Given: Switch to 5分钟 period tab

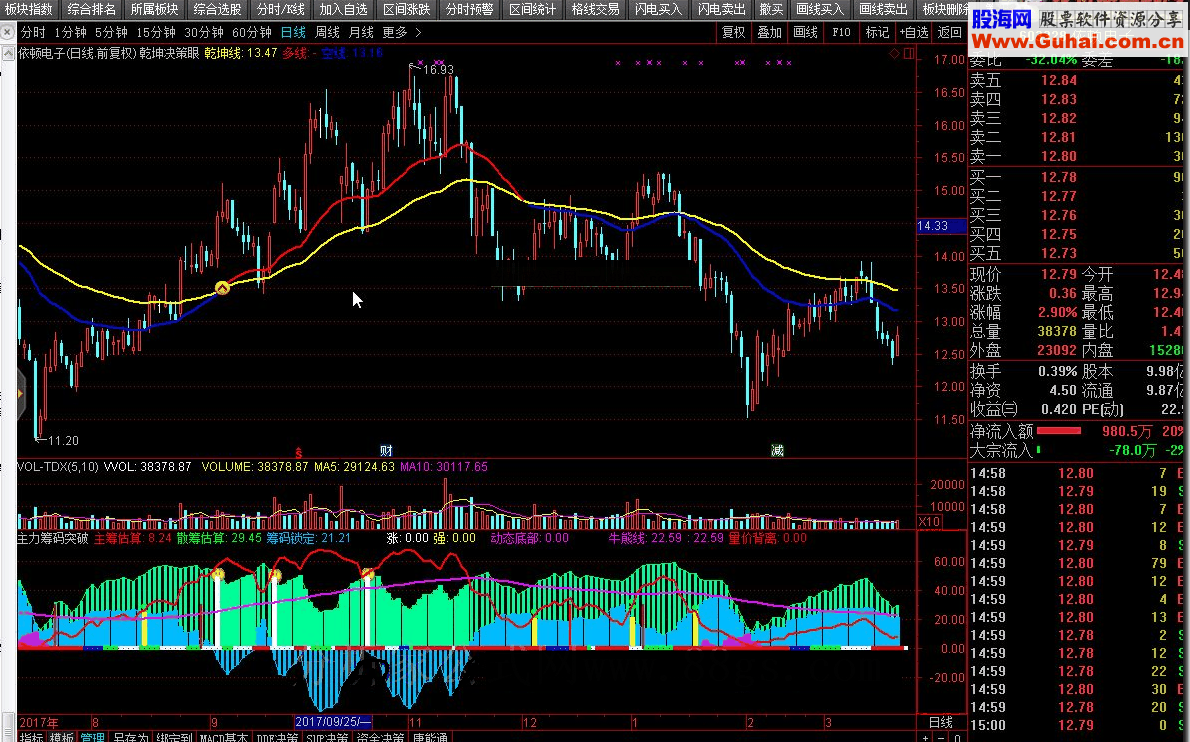Looking at the screenshot, I should coord(111,33).
